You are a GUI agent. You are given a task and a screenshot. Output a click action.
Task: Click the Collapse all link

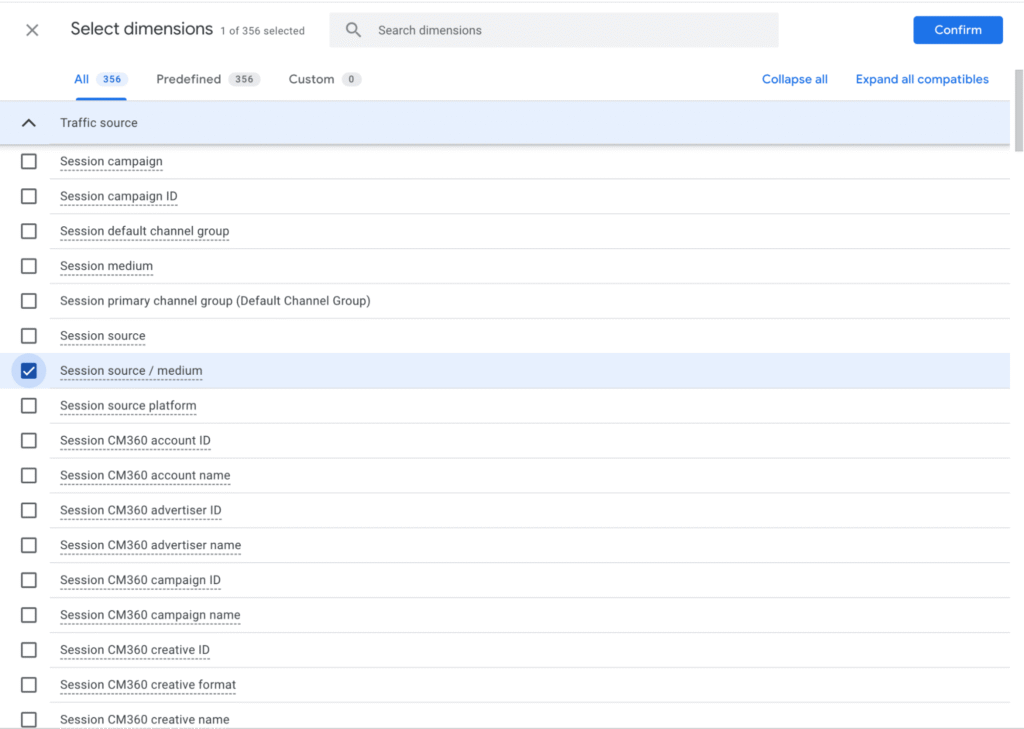tap(794, 79)
